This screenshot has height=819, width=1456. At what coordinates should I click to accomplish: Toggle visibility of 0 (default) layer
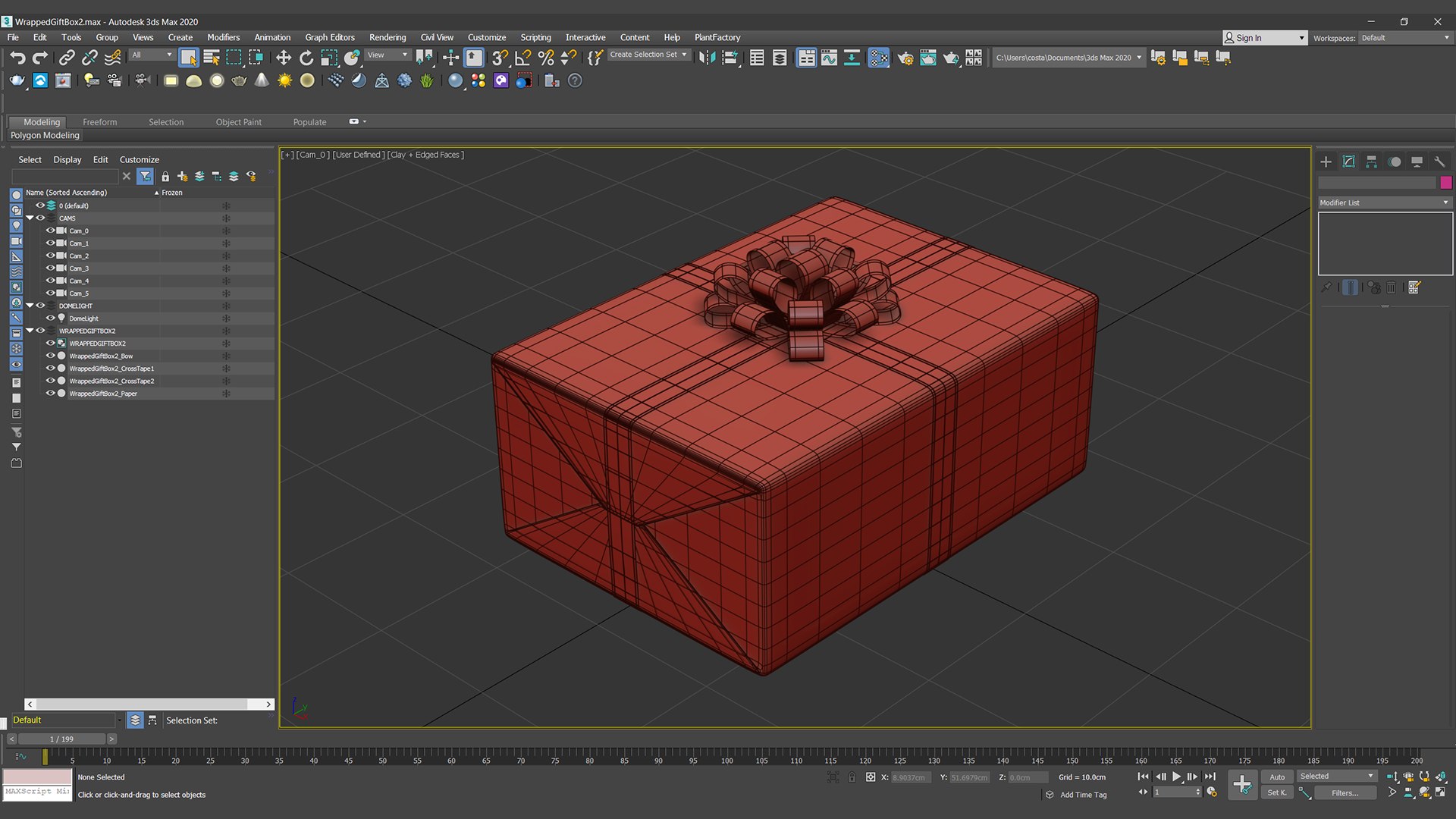click(x=40, y=206)
